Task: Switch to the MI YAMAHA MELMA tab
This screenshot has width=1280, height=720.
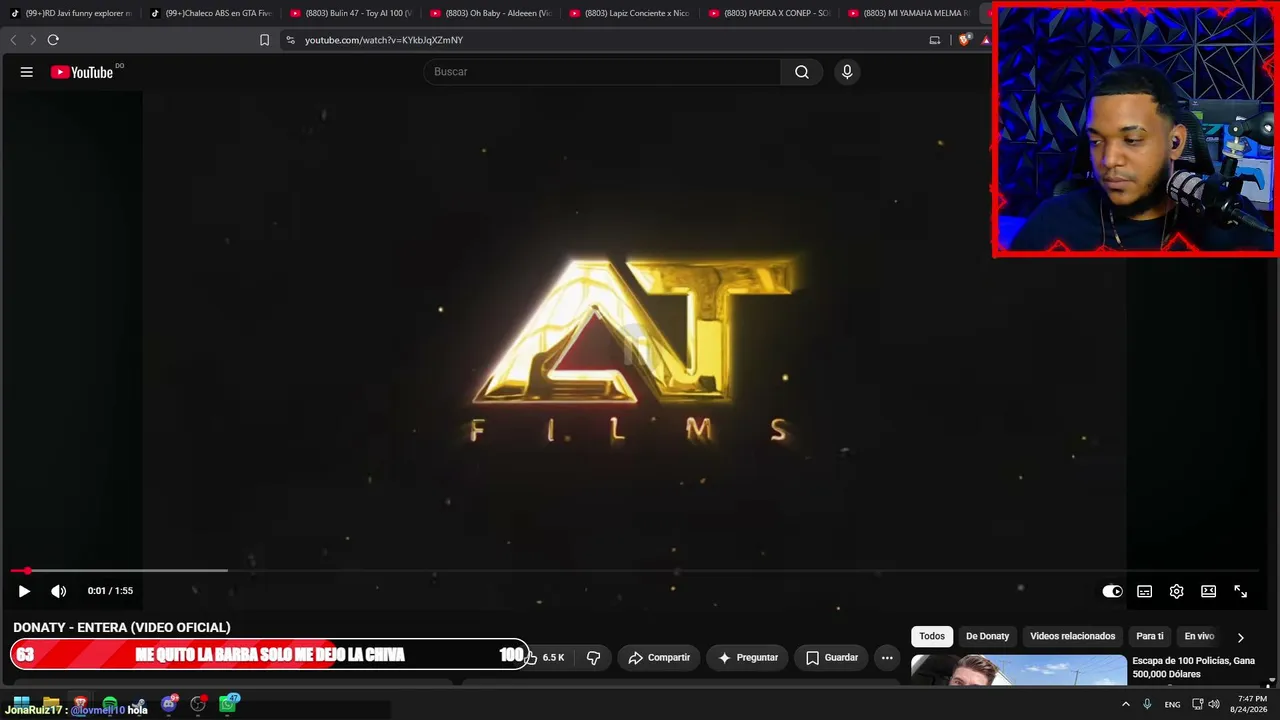Action: click(910, 13)
